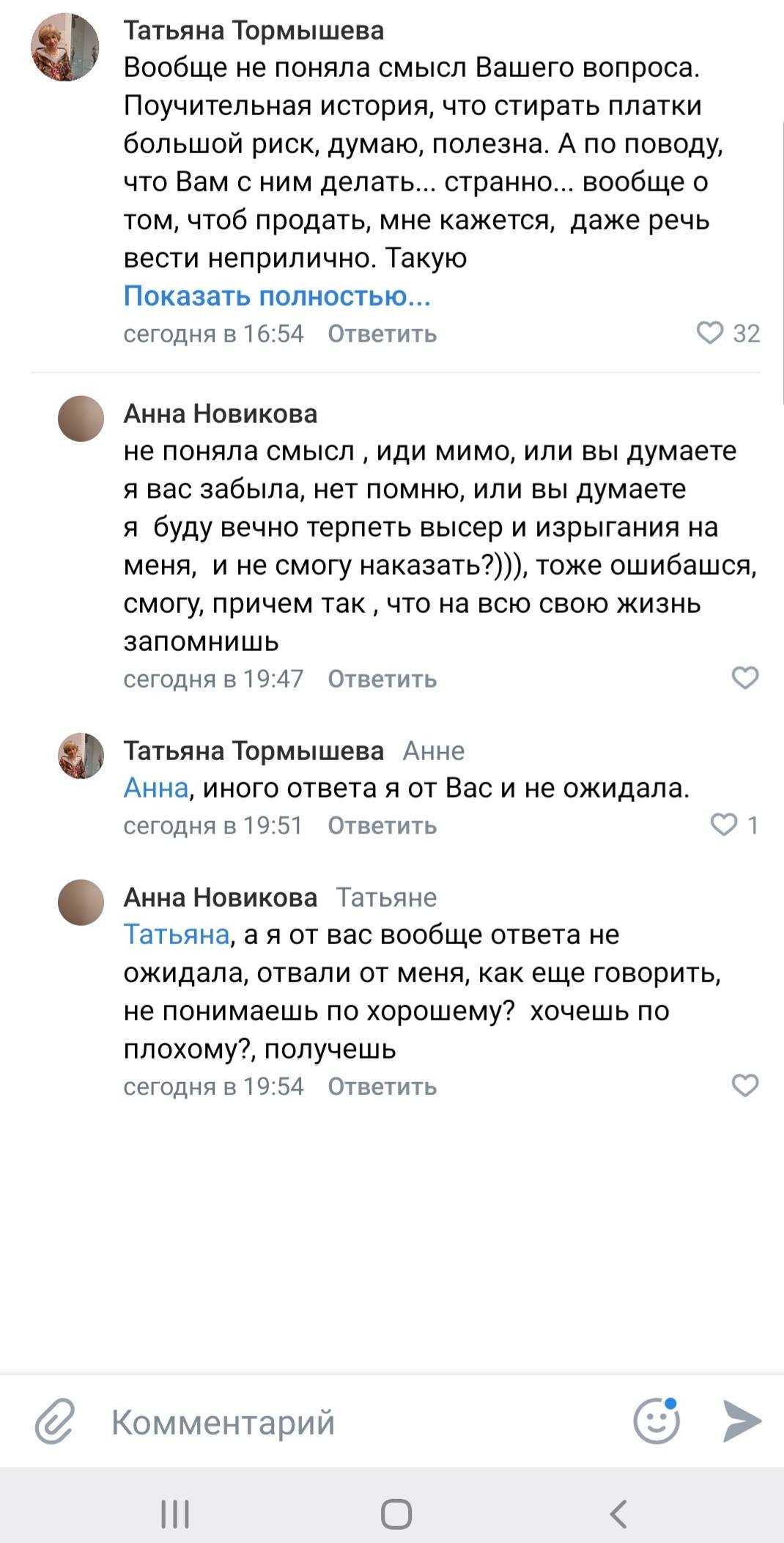
Task: Reply to Anna's 19:47 comment
Action: tap(382, 679)
